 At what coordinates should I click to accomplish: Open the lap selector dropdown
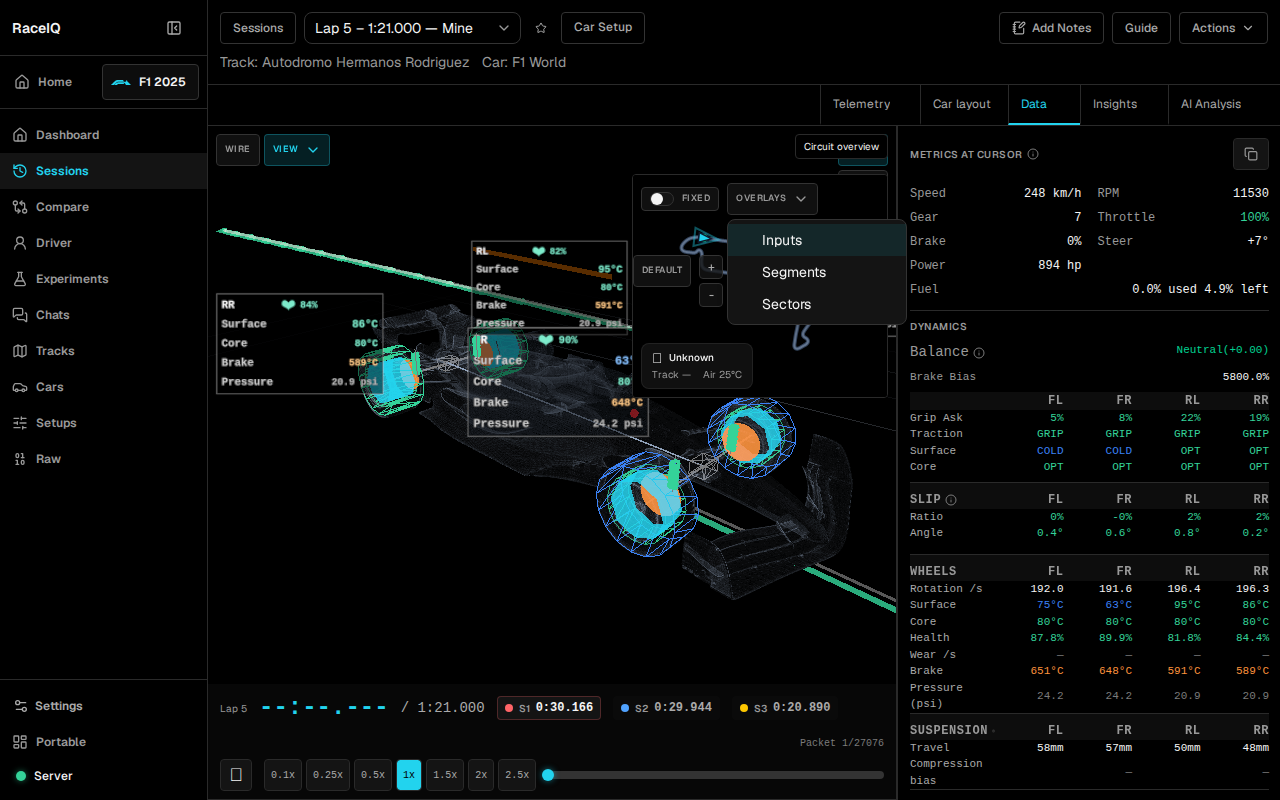(412, 28)
